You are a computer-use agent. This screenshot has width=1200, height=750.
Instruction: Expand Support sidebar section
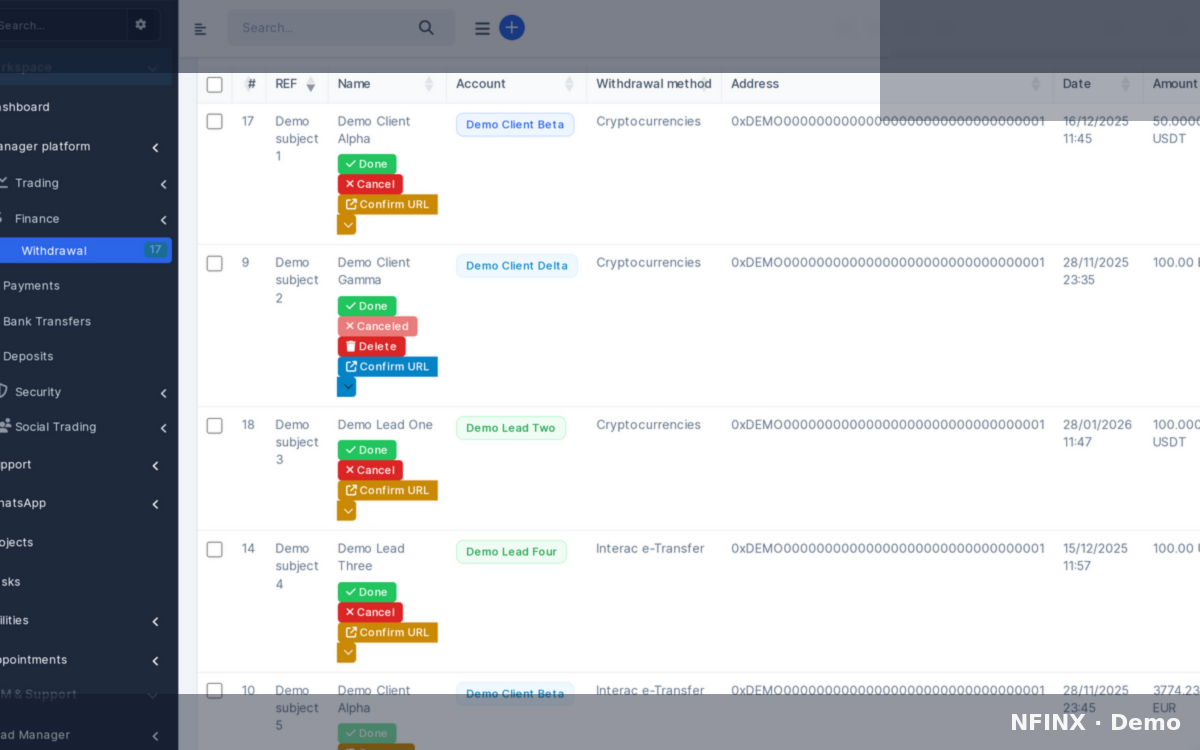click(x=155, y=466)
